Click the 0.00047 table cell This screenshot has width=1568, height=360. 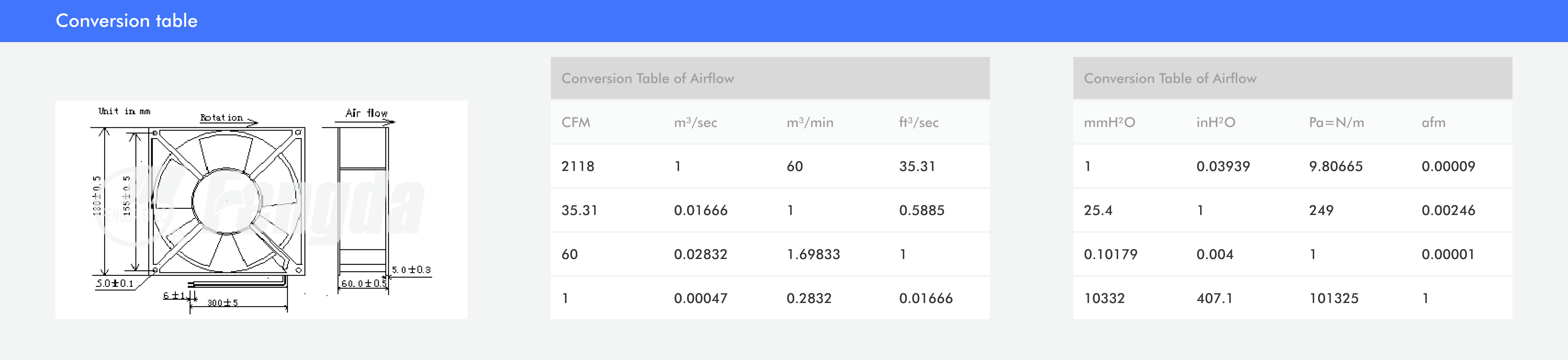[x=701, y=298]
